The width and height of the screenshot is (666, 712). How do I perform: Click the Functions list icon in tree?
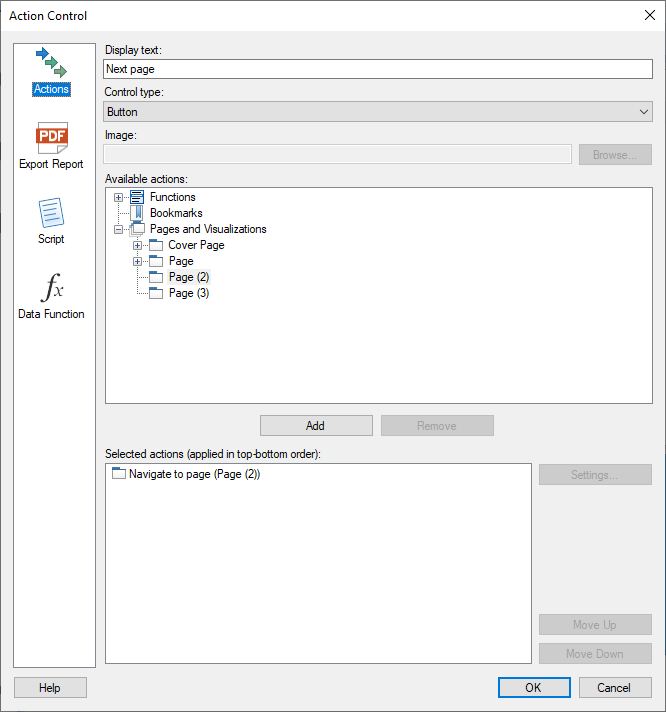click(x=137, y=197)
